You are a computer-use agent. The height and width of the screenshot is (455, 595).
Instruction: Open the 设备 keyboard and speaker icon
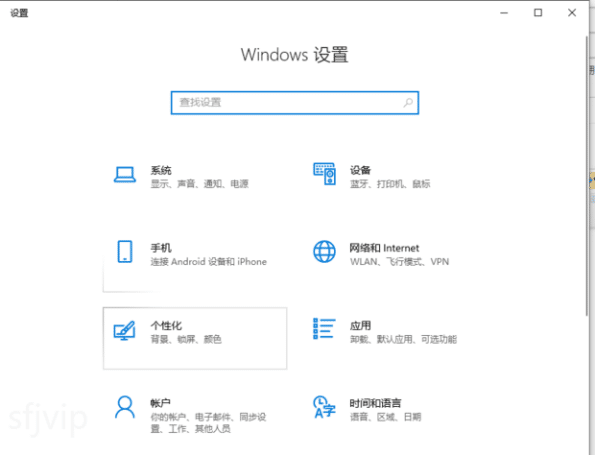coord(324,174)
